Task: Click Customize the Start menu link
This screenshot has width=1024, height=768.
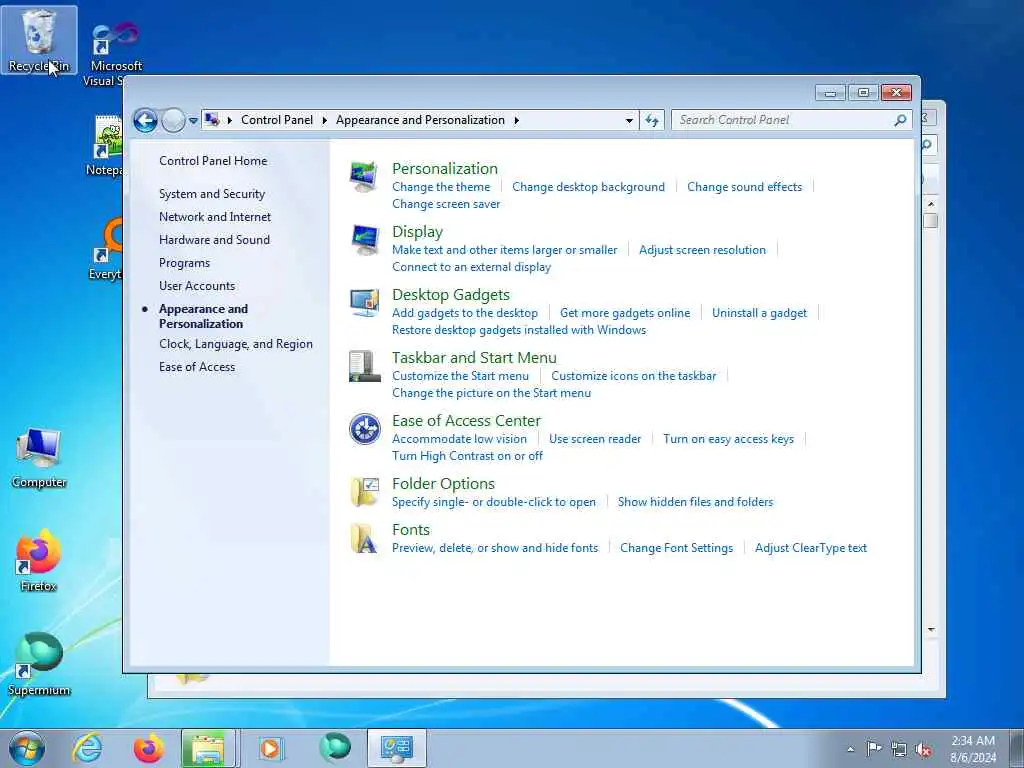Action: (x=460, y=376)
